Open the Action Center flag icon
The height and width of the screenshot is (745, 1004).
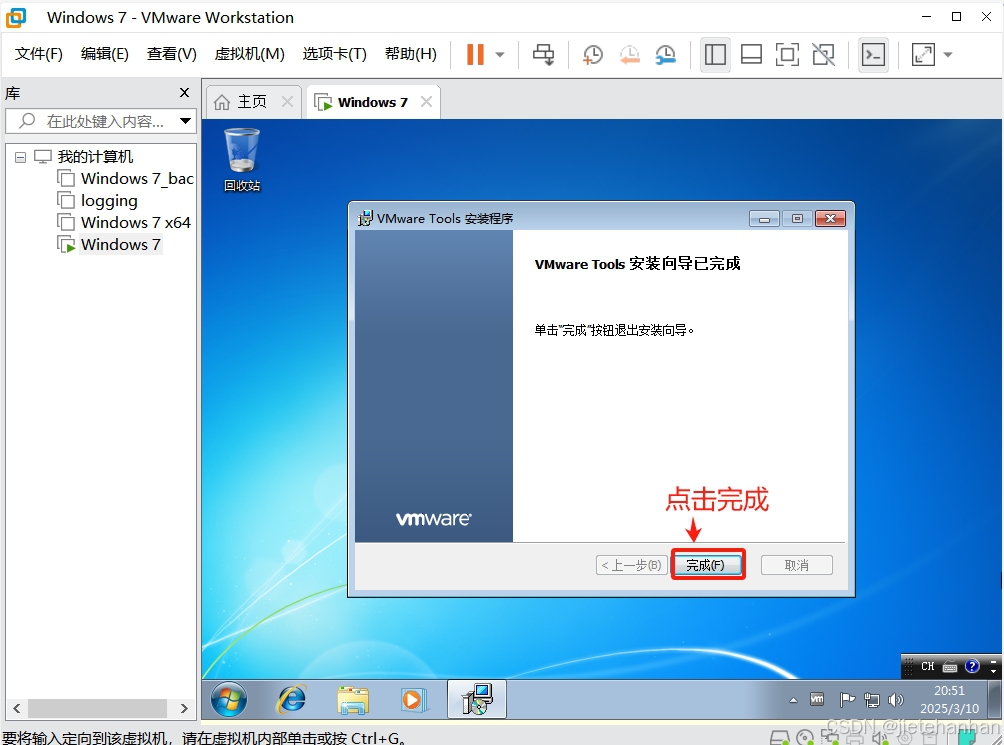pyautogui.click(x=847, y=700)
